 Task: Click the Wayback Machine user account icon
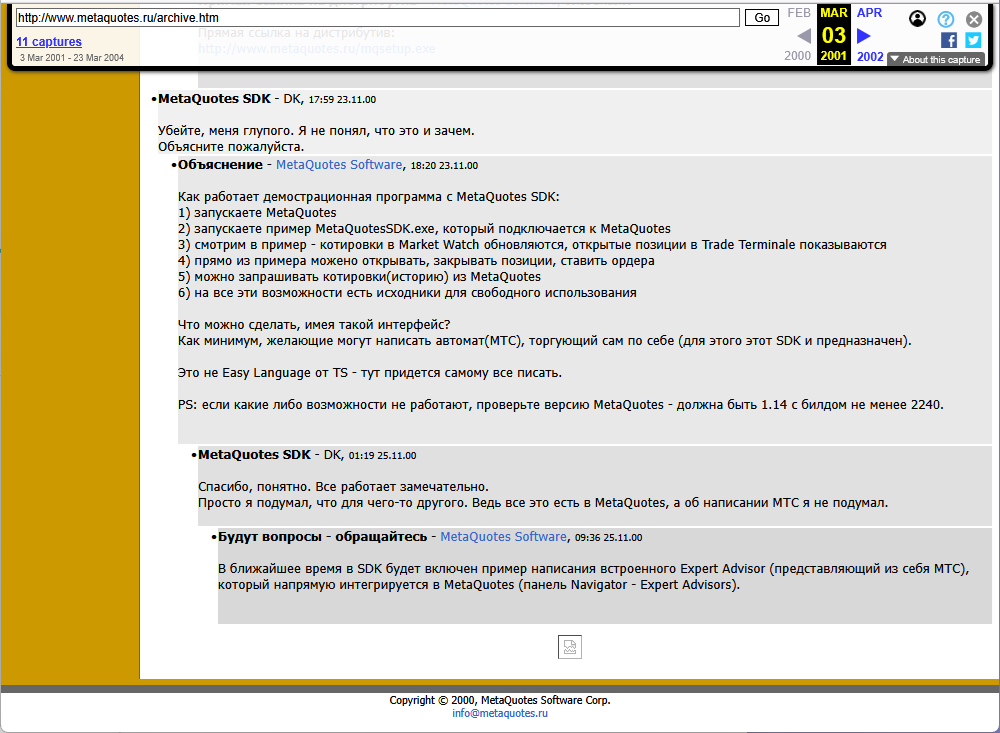(x=917, y=19)
